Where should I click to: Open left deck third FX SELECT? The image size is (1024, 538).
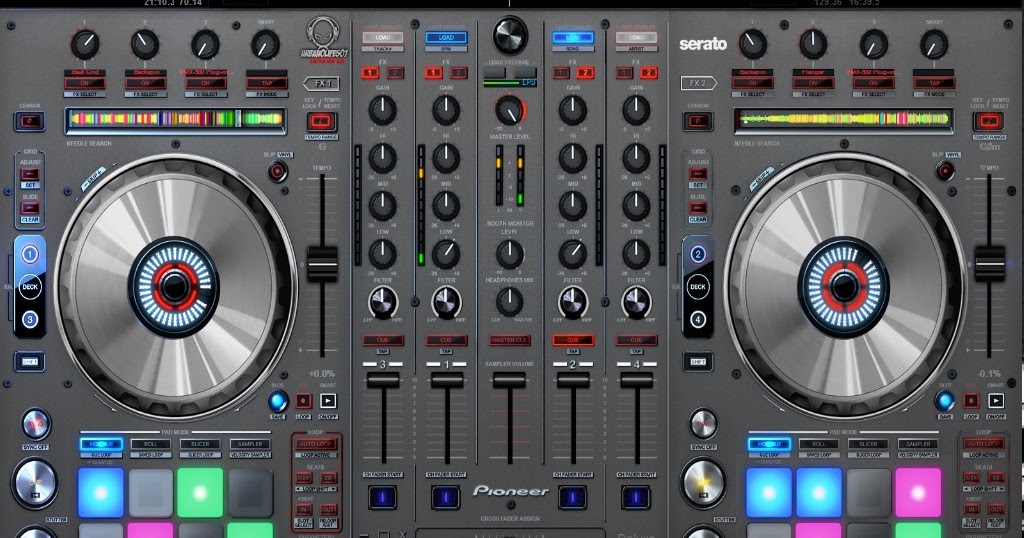click(x=205, y=95)
